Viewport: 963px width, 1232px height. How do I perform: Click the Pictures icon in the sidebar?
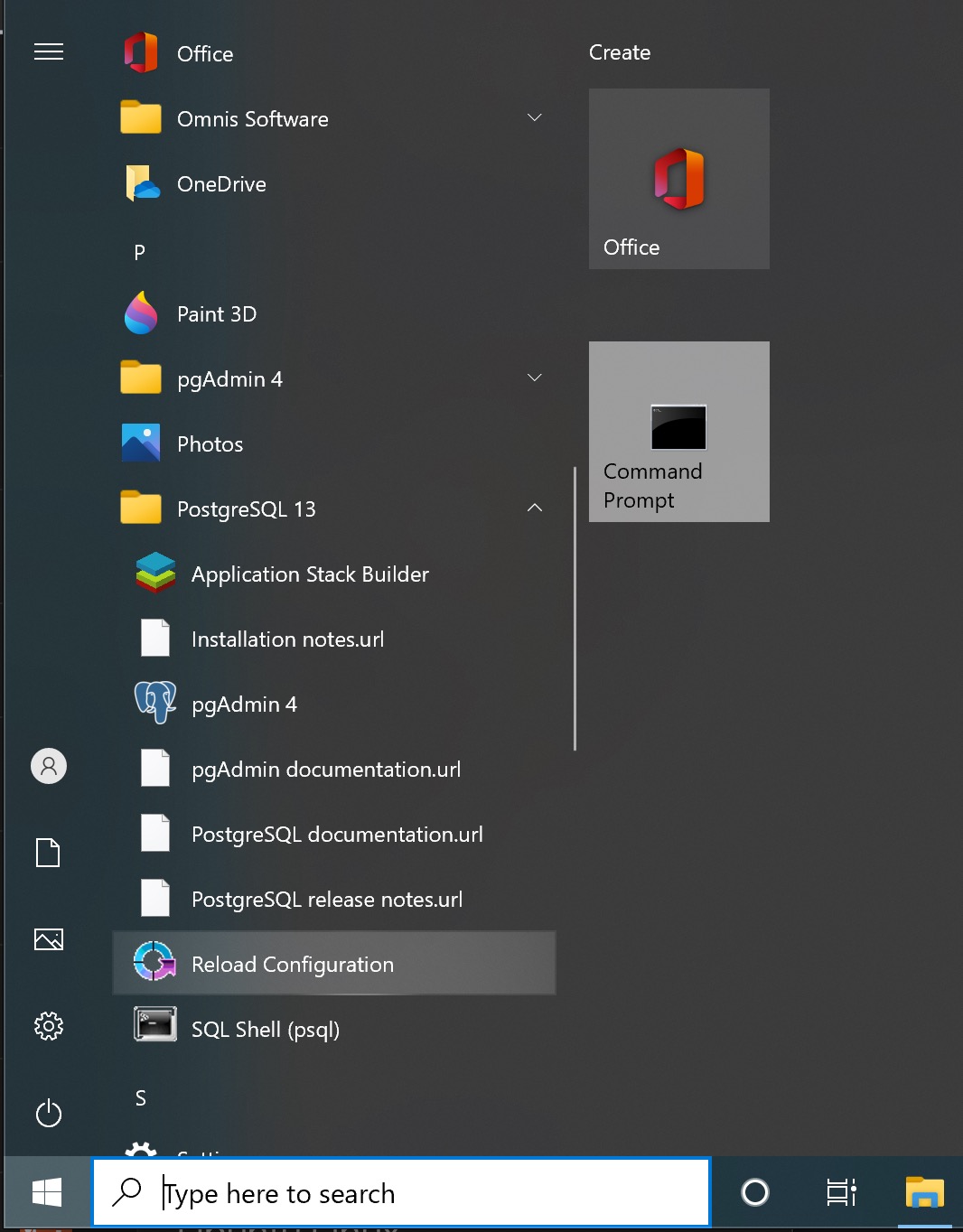click(x=49, y=939)
